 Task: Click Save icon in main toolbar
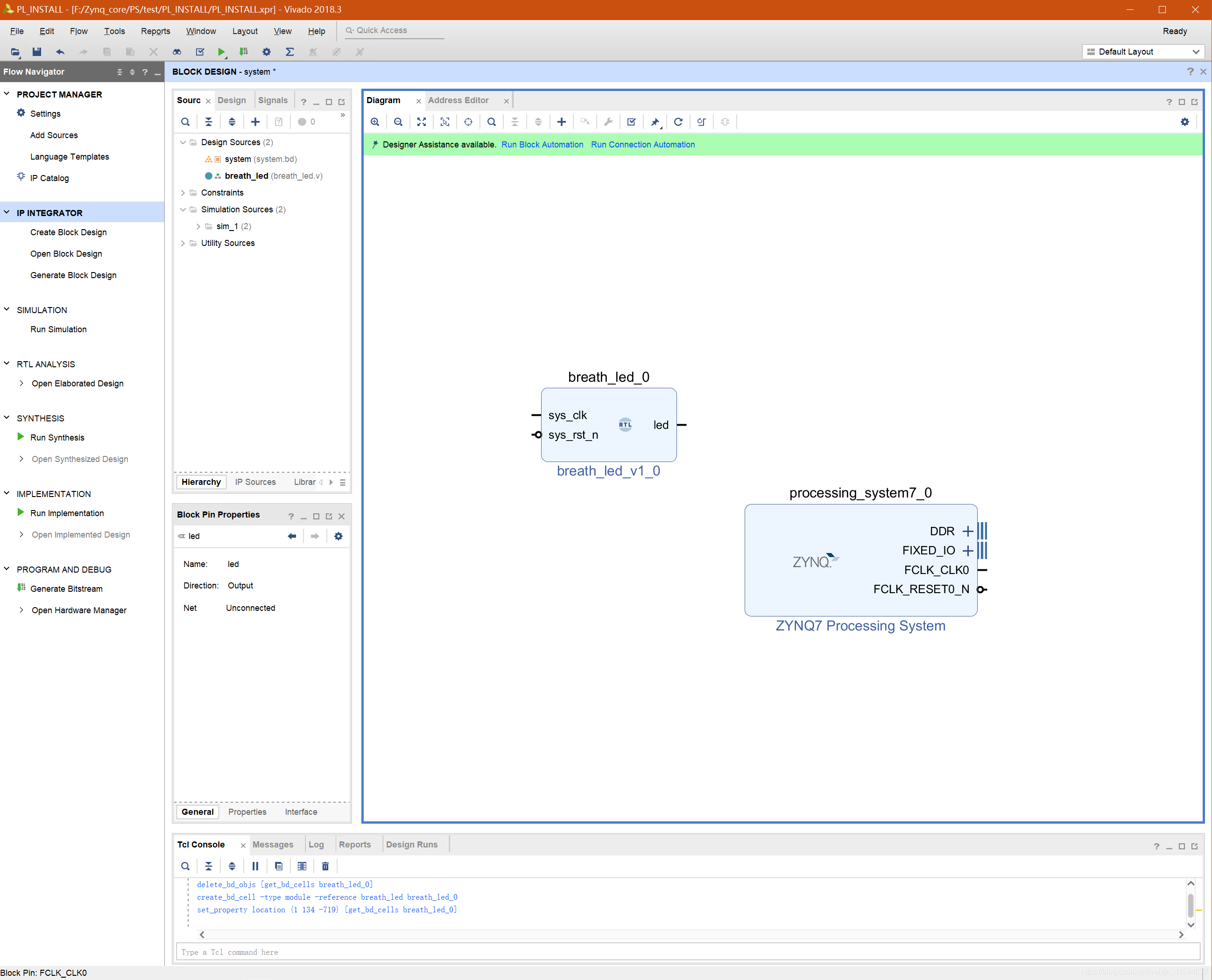(x=37, y=52)
